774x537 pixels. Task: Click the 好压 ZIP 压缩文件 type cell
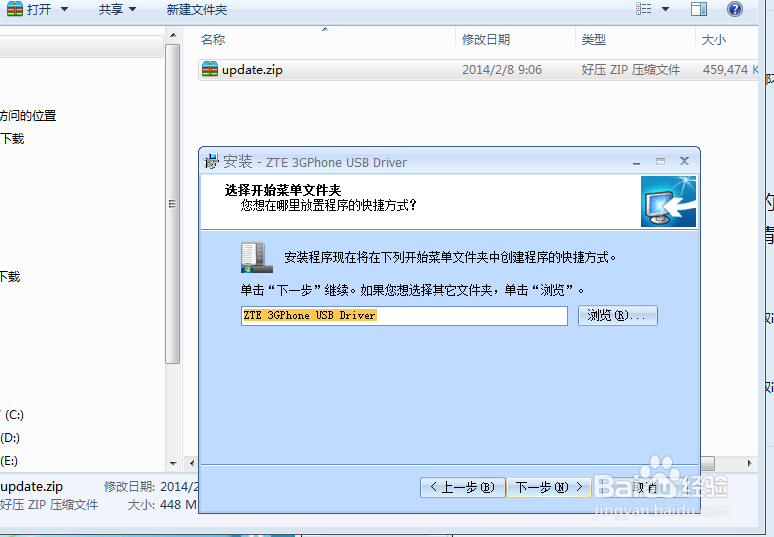click(630, 70)
